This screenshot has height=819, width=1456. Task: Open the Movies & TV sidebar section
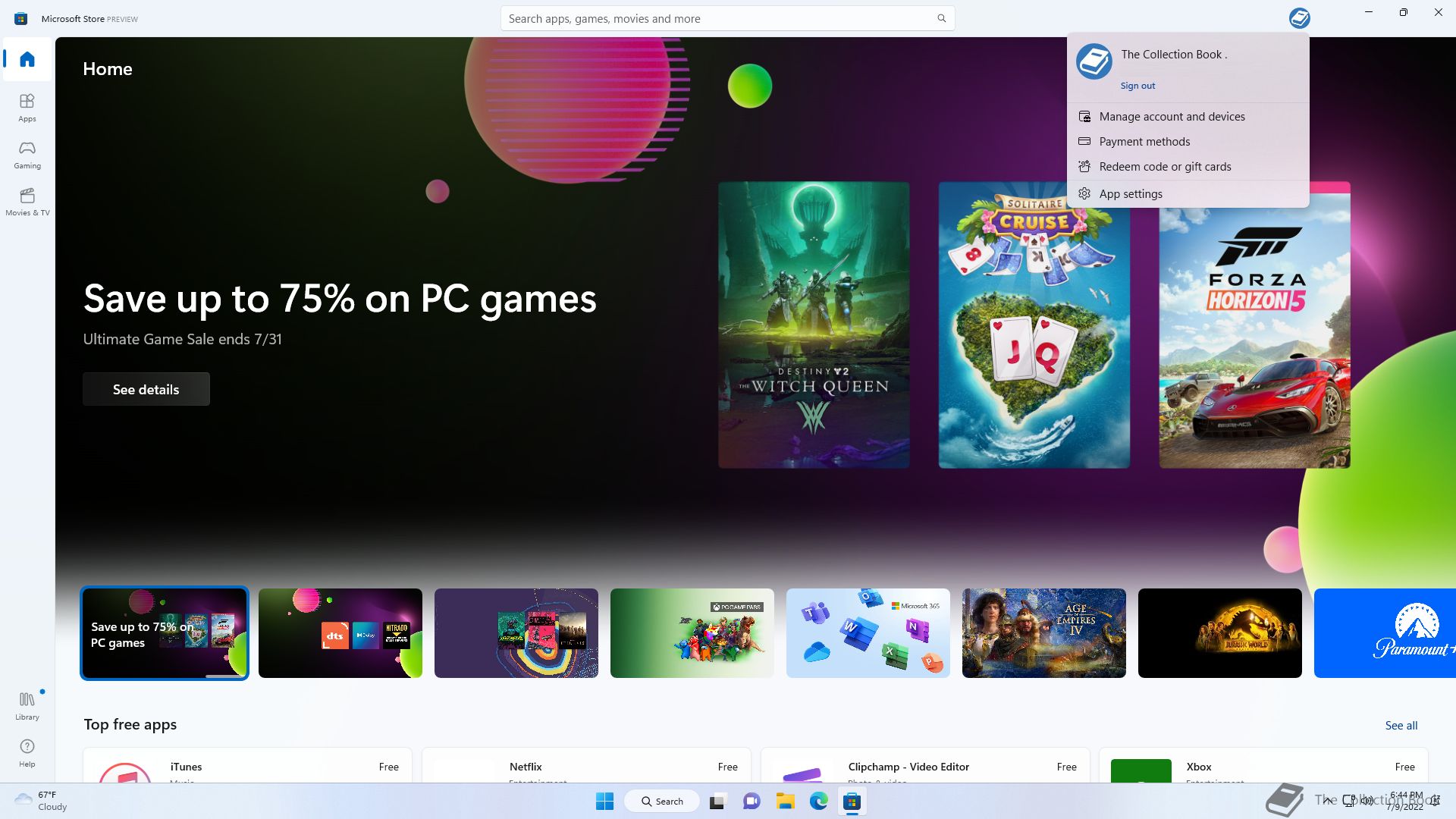27,201
